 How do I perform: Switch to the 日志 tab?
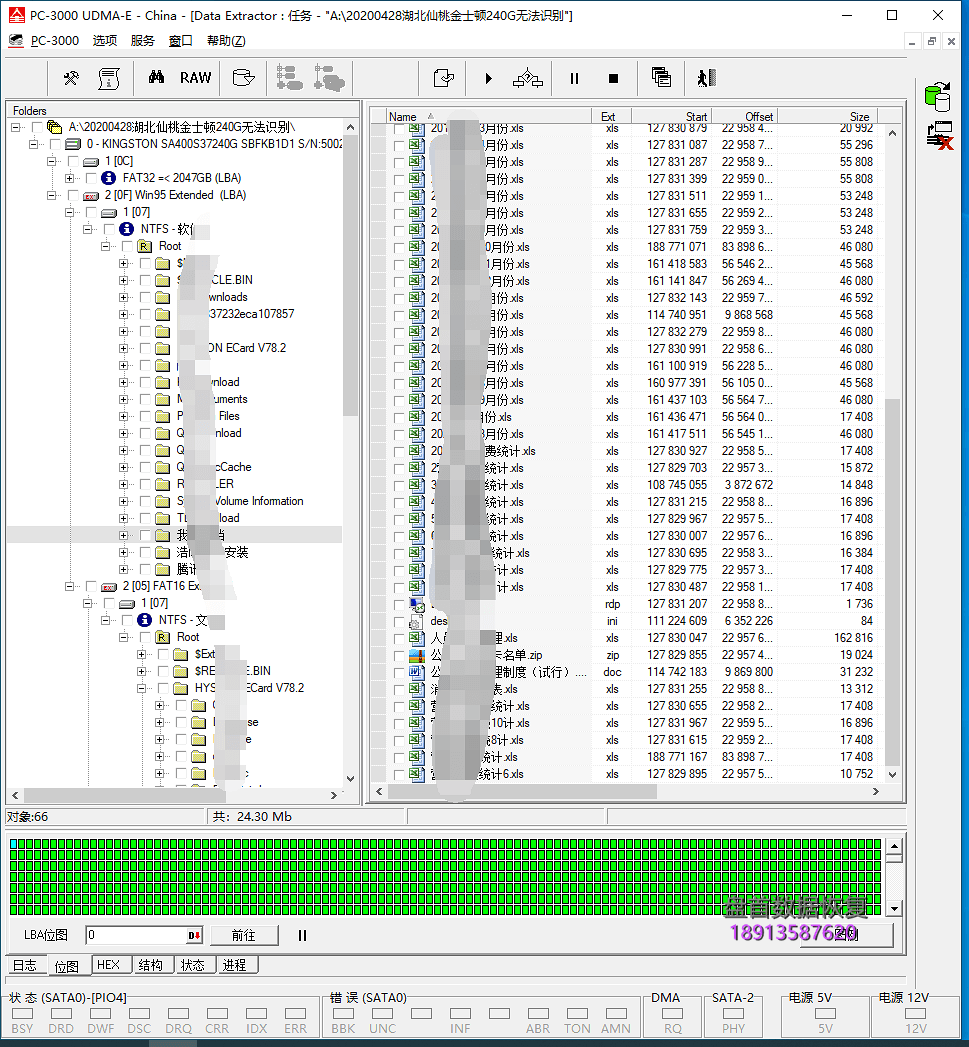tap(25, 966)
